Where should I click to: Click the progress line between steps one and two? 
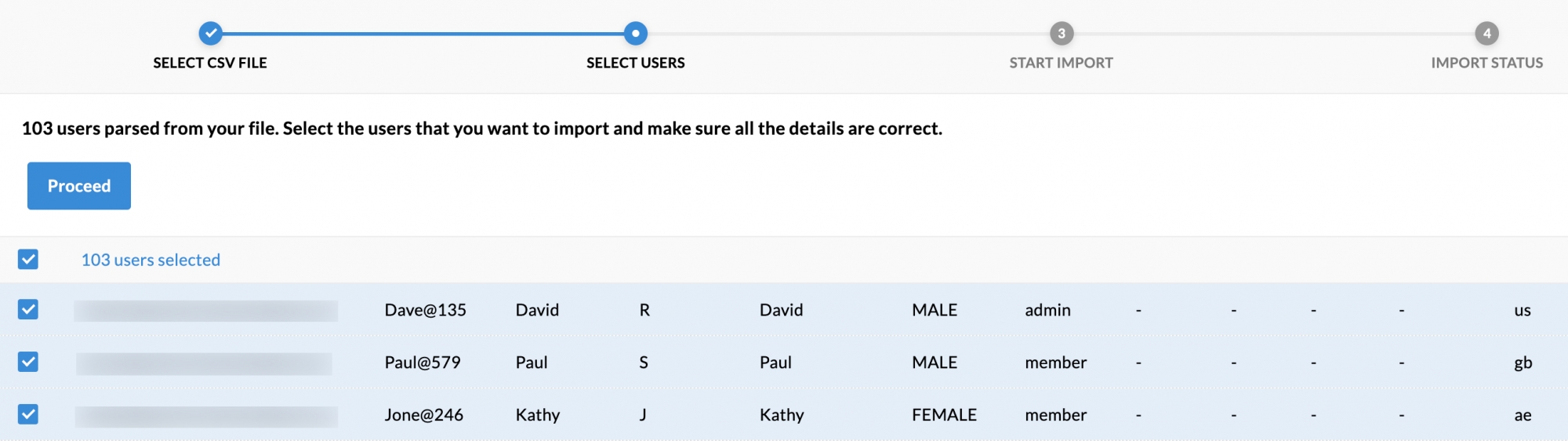(x=423, y=34)
